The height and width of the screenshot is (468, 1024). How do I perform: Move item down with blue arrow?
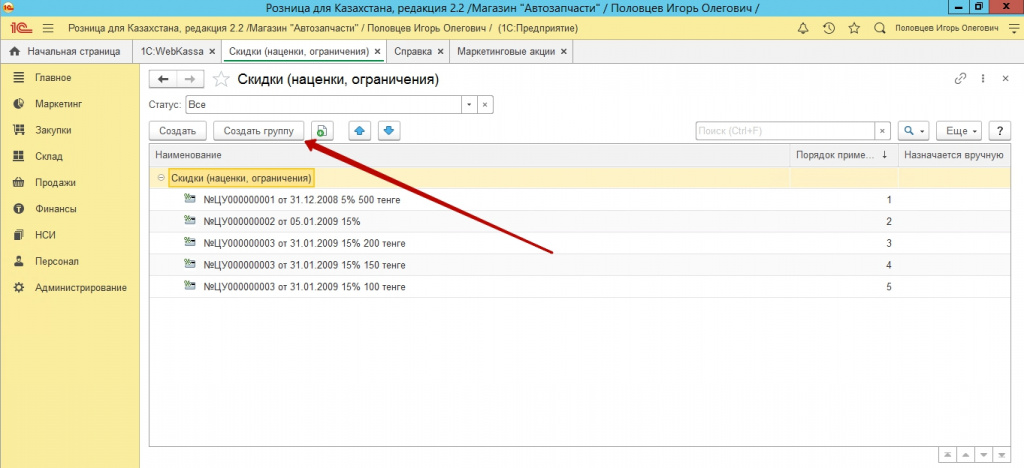(x=389, y=131)
